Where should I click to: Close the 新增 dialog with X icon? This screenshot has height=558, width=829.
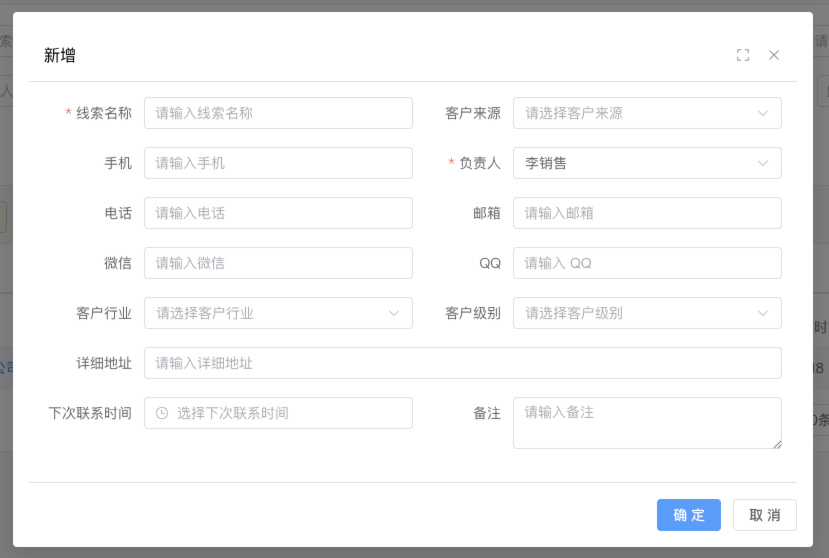point(774,55)
